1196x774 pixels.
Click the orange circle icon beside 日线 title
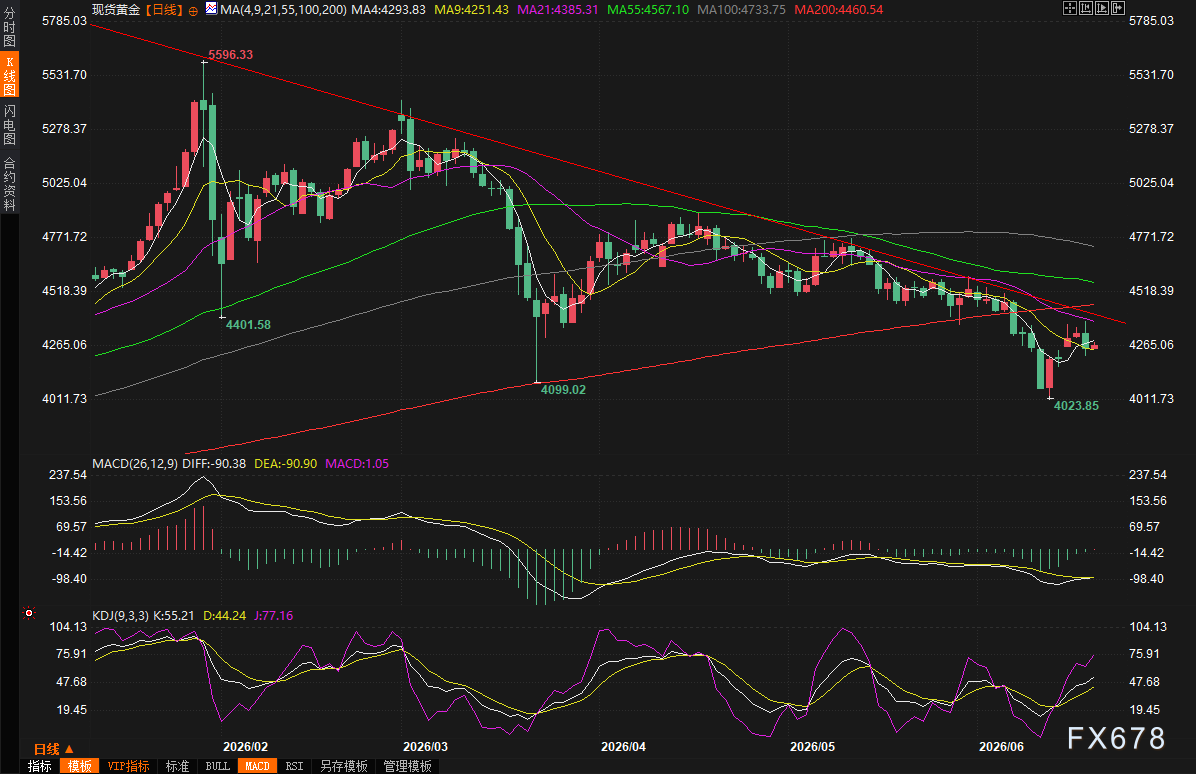click(x=193, y=11)
